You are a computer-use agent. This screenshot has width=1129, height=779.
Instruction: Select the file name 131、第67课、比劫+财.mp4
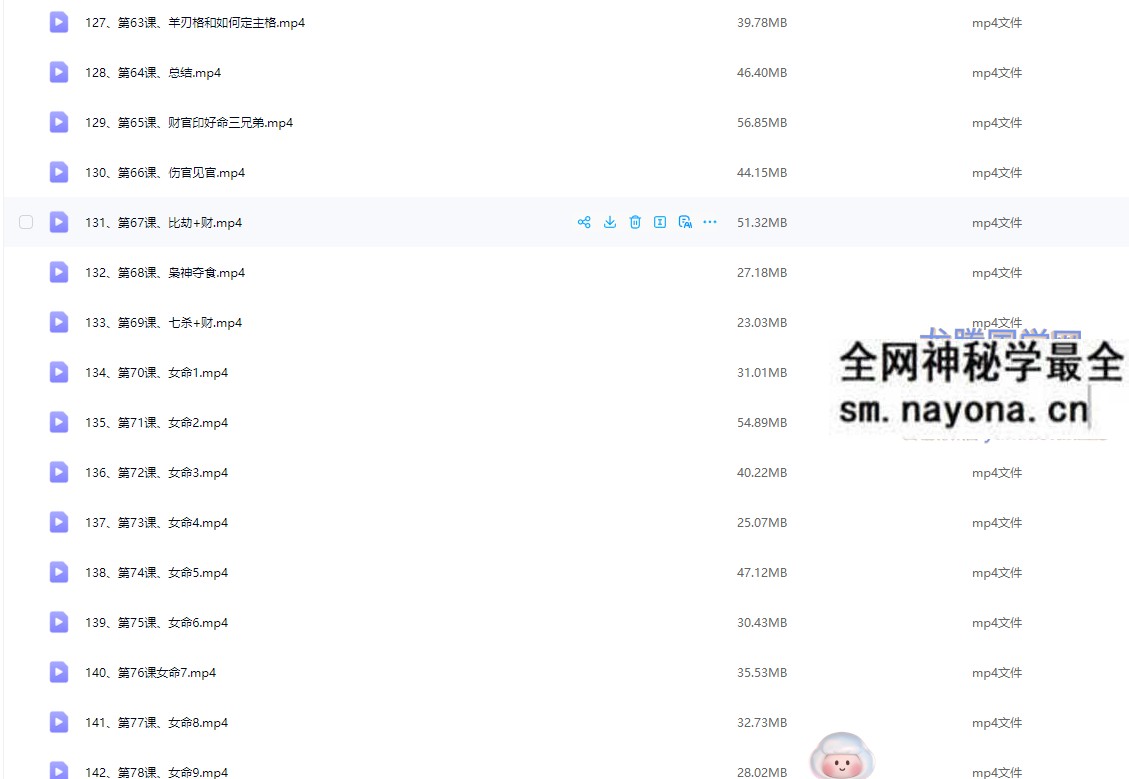(x=163, y=222)
